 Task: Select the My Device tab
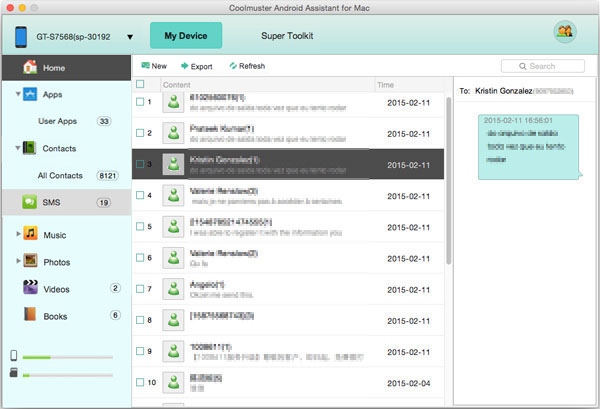(x=186, y=35)
